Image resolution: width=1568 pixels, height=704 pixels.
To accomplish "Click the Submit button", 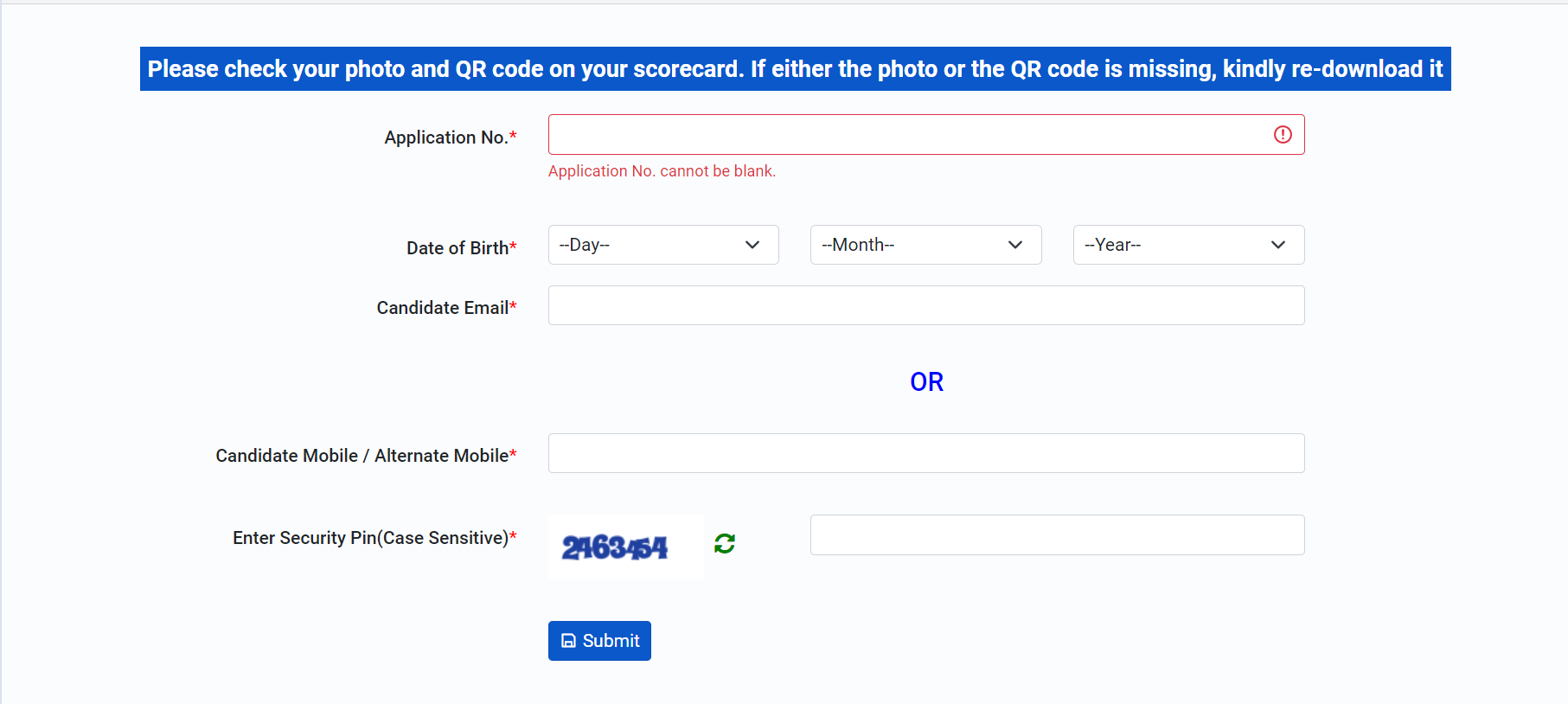I will [x=599, y=641].
